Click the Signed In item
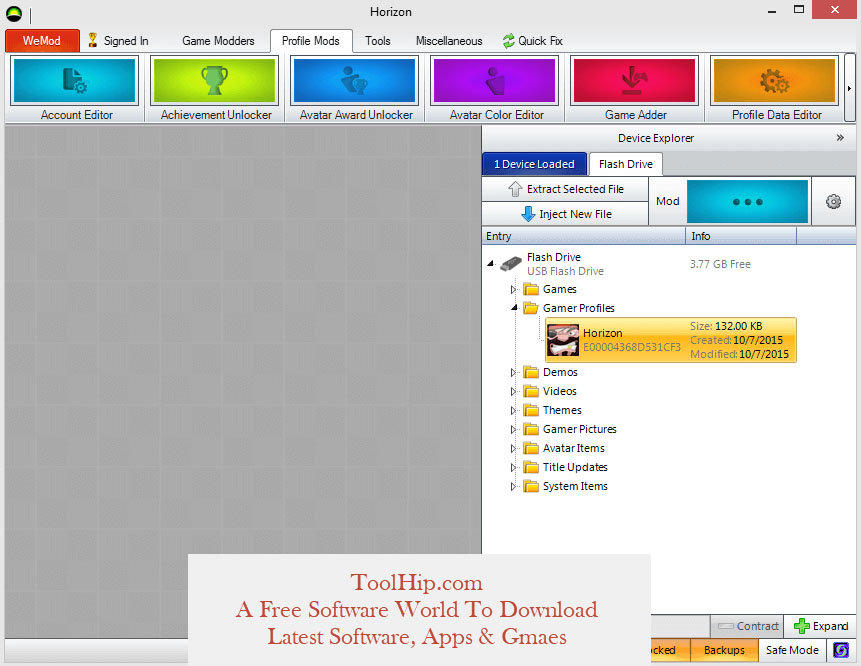Screen dimensions: 861x666 point(119,41)
